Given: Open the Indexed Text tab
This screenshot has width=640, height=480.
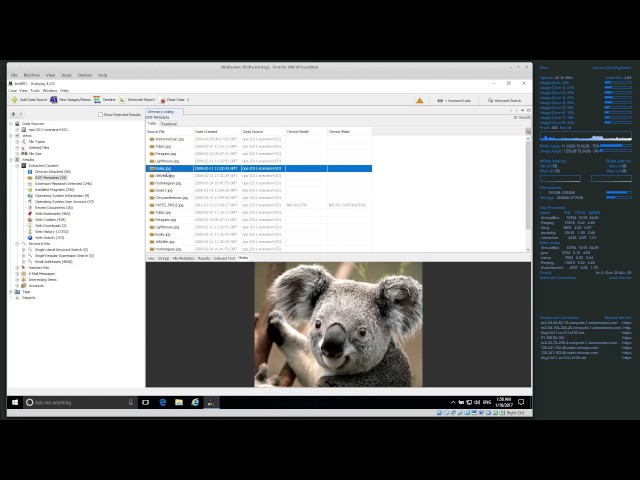Looking at the screenshot, I should coord(224,258).
